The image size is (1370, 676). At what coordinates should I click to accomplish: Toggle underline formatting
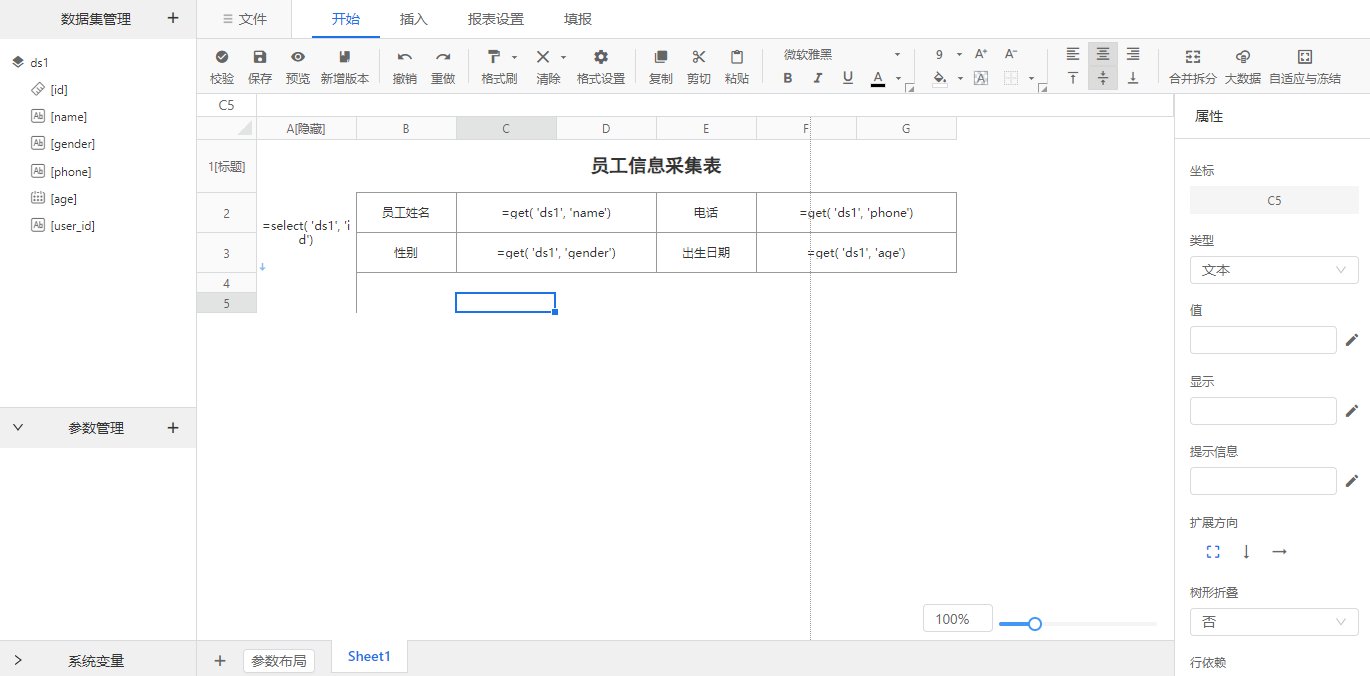pyautogui.click(x=848, y=78)
